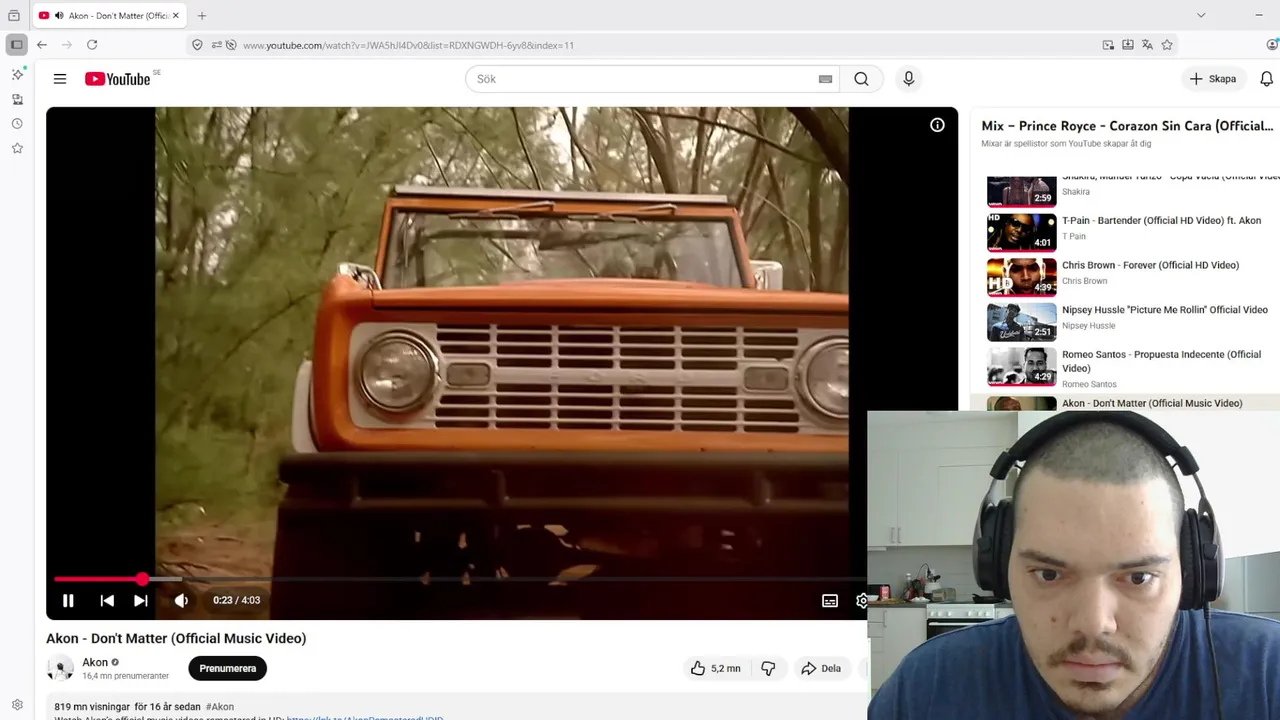The width and height of the screenshot is (1280, 720).
Task: Start voice search with the microphone icon
Action: (908, 79)
